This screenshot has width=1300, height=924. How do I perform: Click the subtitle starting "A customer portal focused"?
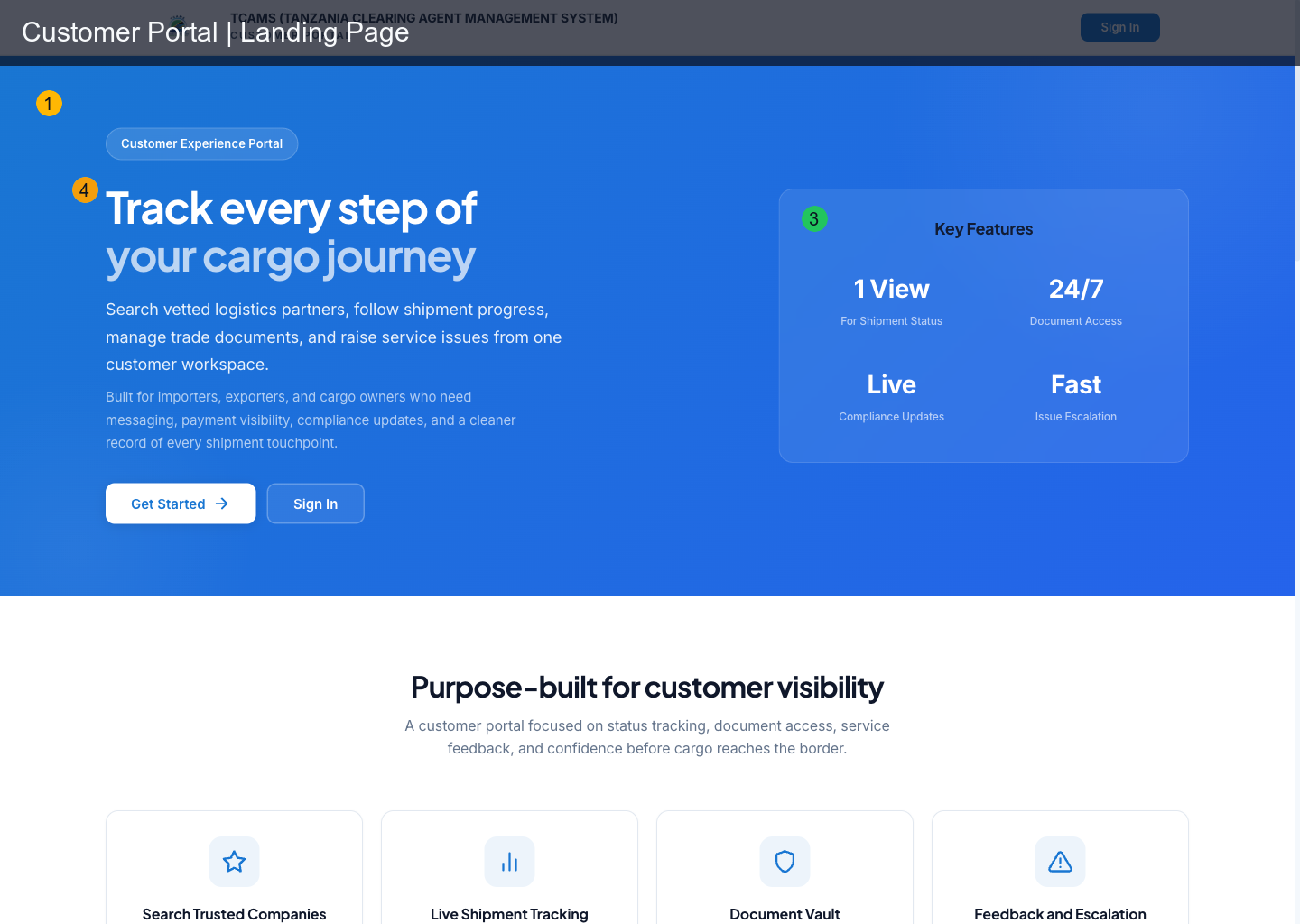point(647,737)
